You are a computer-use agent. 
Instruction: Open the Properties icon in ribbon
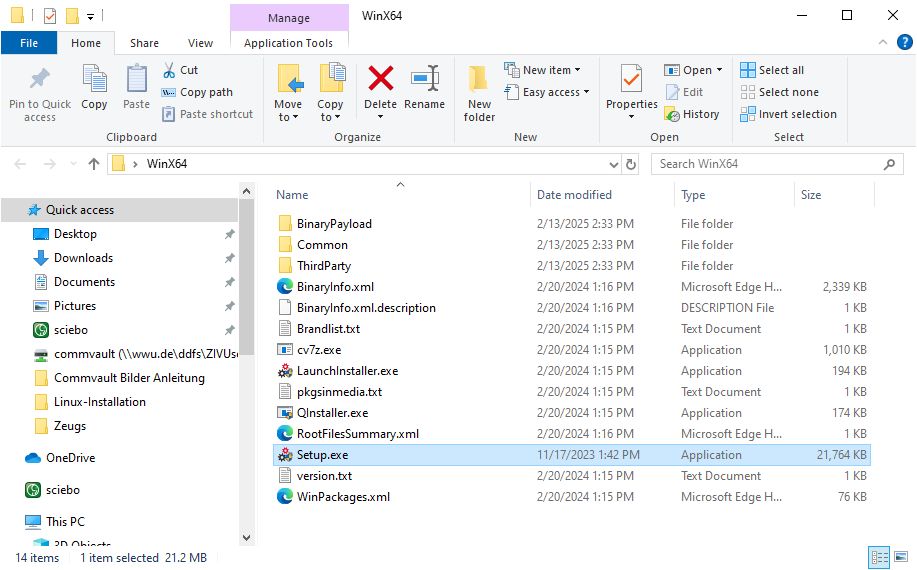coord(631,80)
